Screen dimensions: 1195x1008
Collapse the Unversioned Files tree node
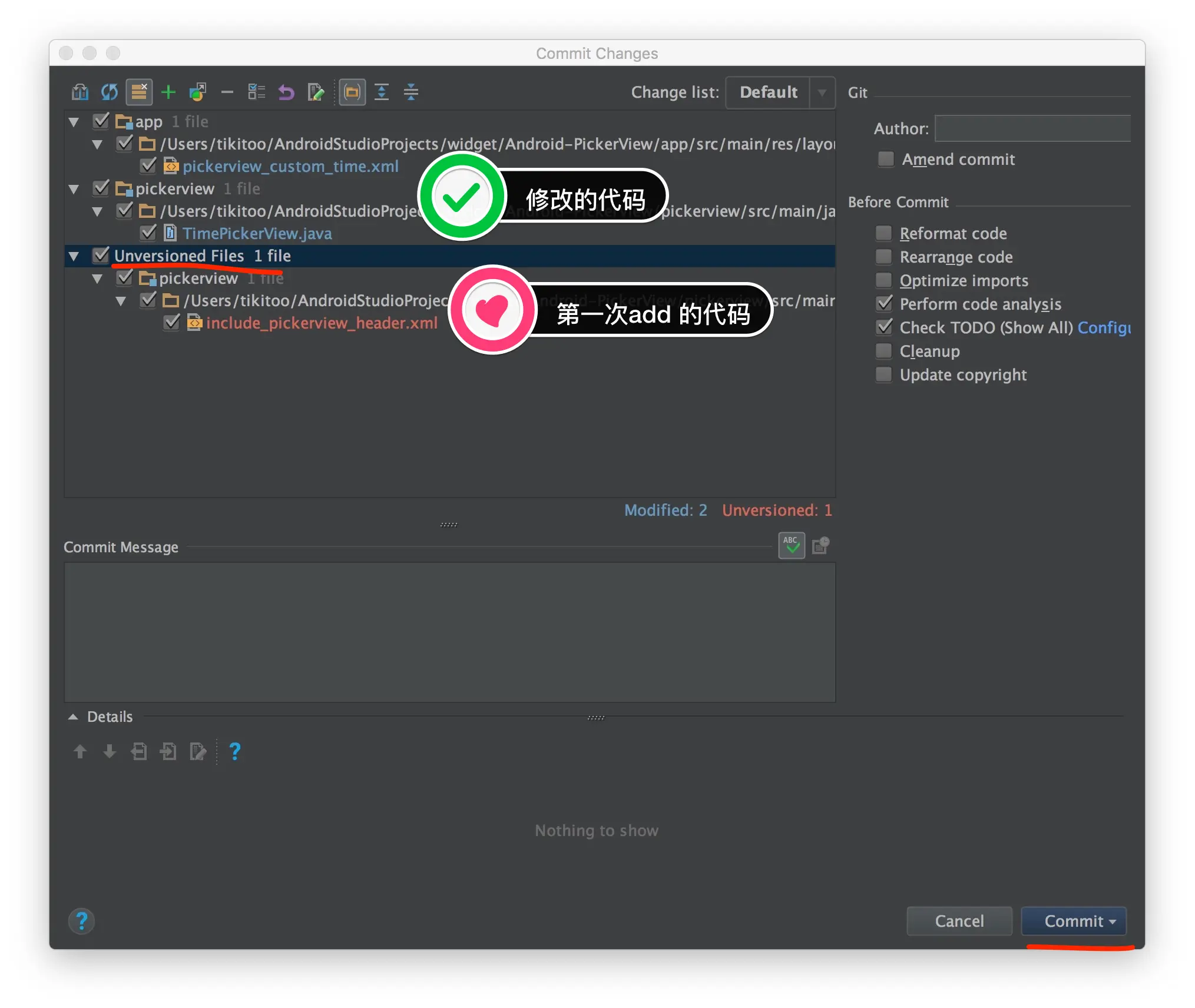click(x=74, y=256)
